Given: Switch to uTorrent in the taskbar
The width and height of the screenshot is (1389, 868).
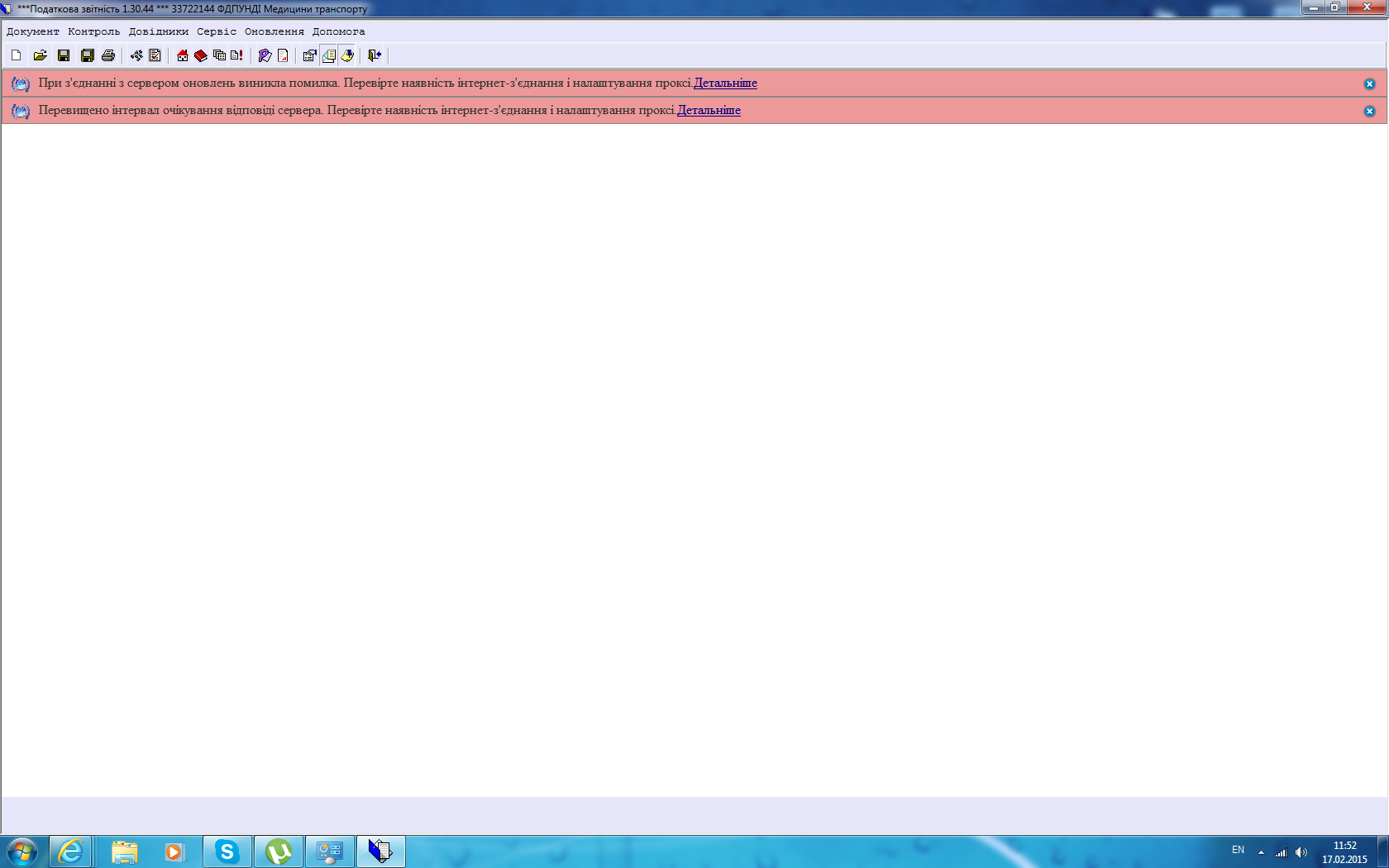Looking at the screenshot, I should 279,851.
